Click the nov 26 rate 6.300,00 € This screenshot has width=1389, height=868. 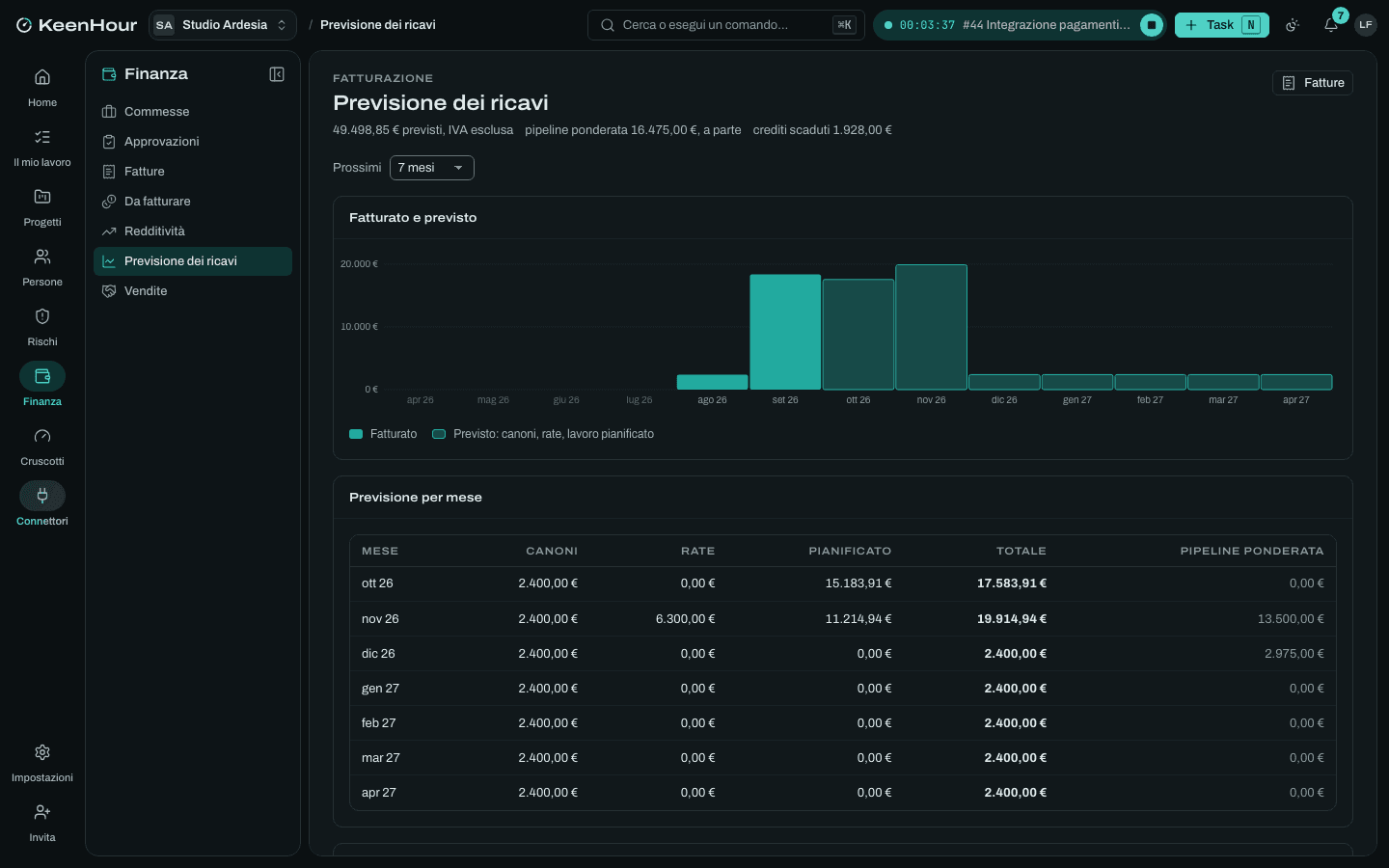686,619
